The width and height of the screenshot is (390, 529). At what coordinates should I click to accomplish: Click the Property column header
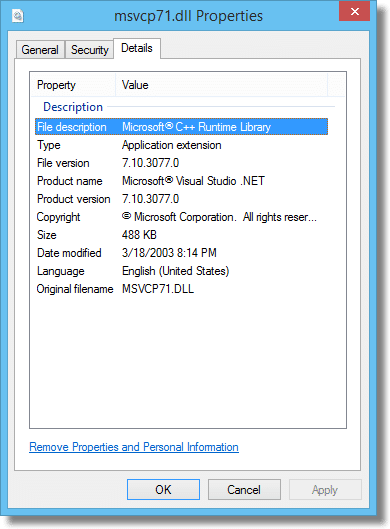tap(74, 85)
